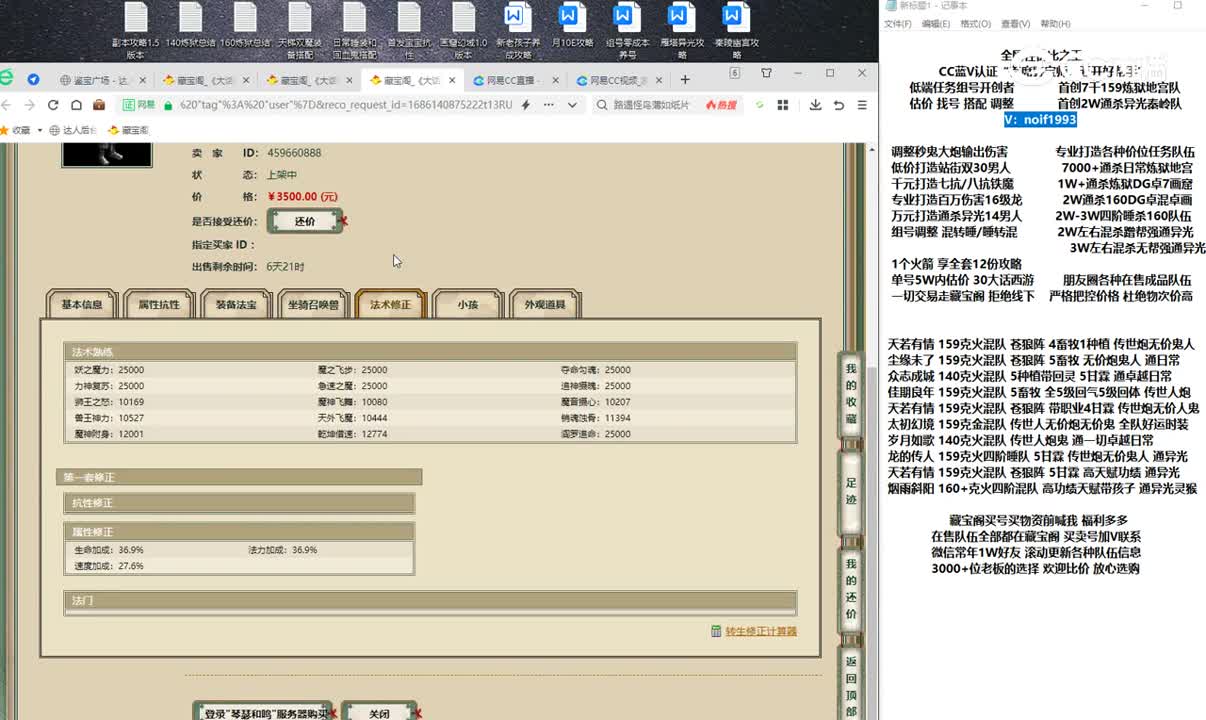Open Word document 组号零成本养号
Image resolution: width=1206 pixels, height=720 pixels.
(626, 31)
